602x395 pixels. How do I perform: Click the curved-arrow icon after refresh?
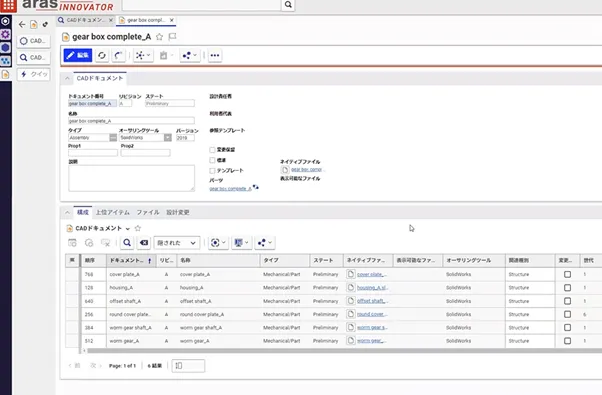click(x=119, y=55)
